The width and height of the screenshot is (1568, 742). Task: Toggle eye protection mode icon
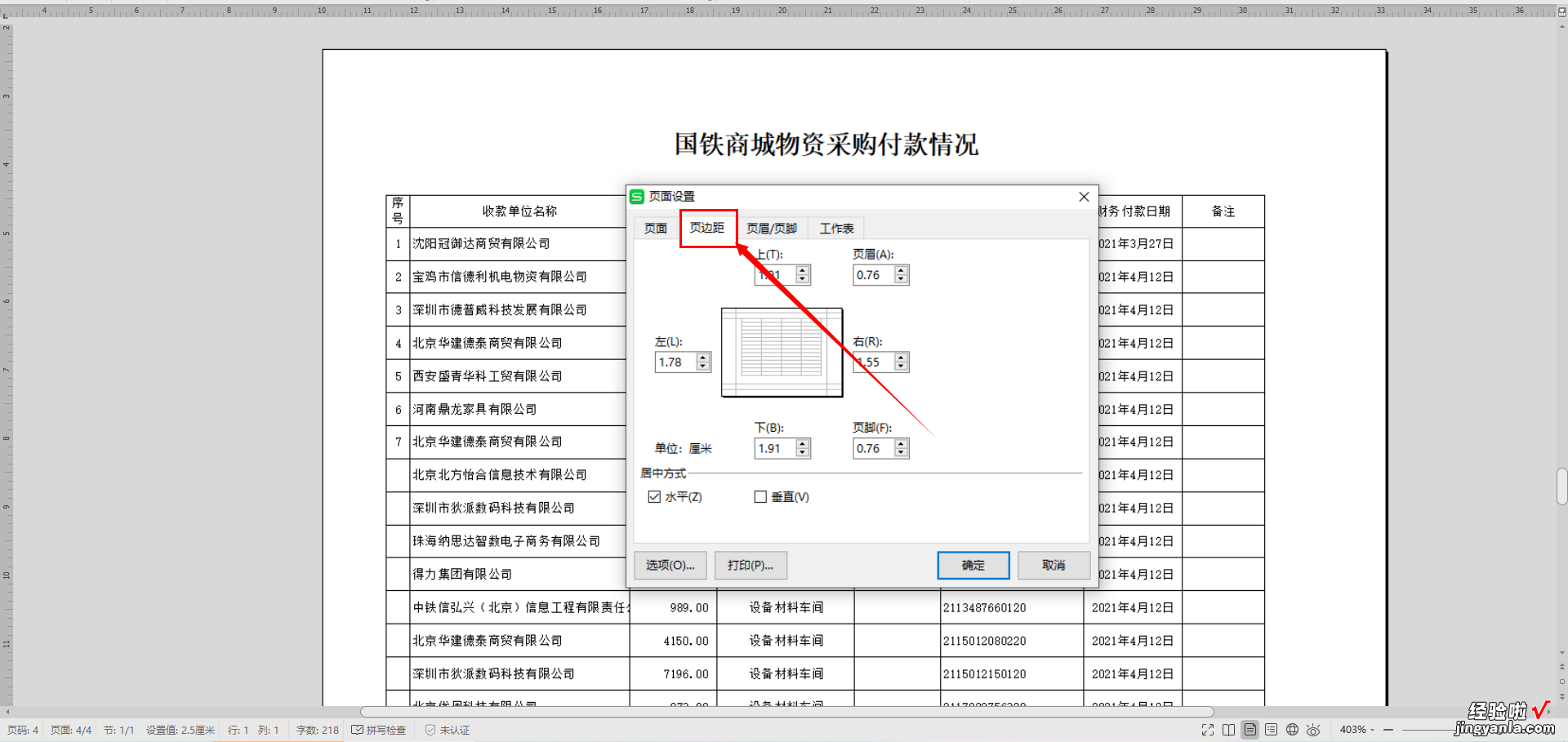(1313, 730)
